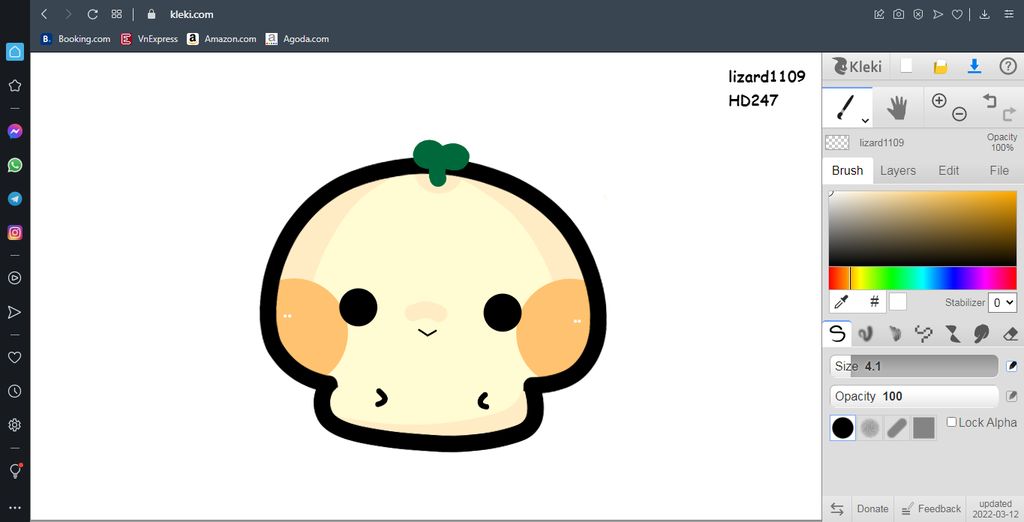Open image via yellow folder icon

[x=940, y=67]
